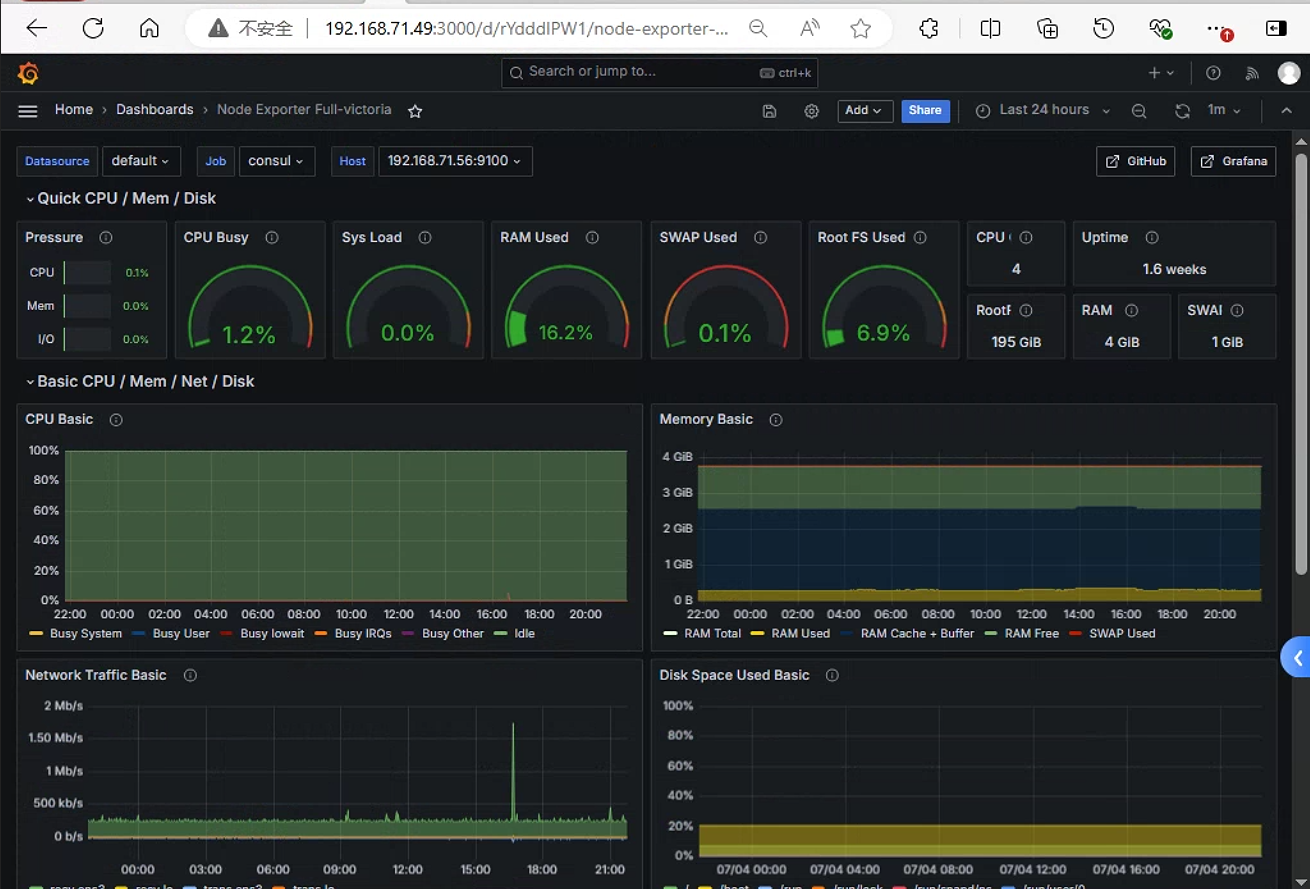The width and height of the screenshot is (1310, 889).
Task: Save the dashboard with the disk icon
Action: click(x=769, y=111)
